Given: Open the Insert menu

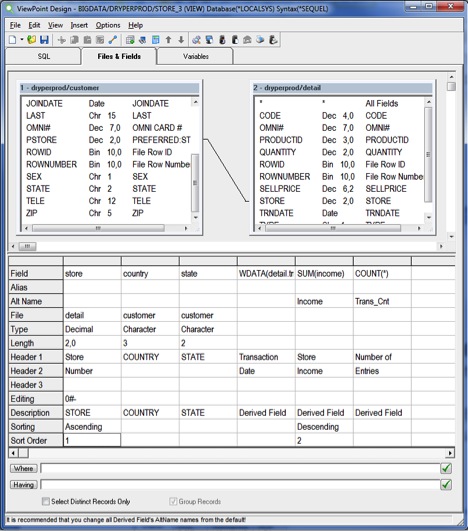Looking at the screenshot, I should (79, 25).
